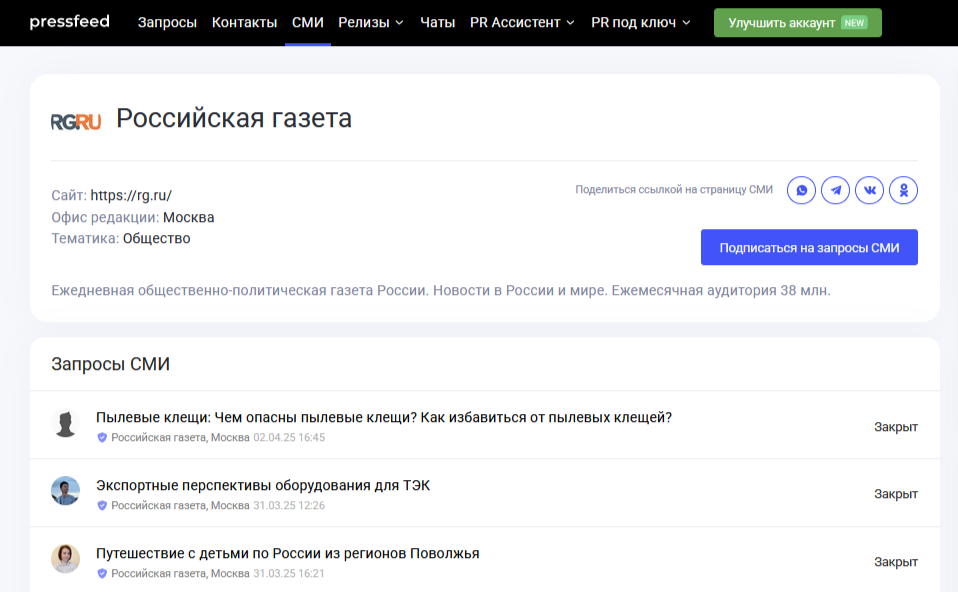Click the Запросы СМИ section heading
This screenshot has width=958, height=592.
[111, 364]
